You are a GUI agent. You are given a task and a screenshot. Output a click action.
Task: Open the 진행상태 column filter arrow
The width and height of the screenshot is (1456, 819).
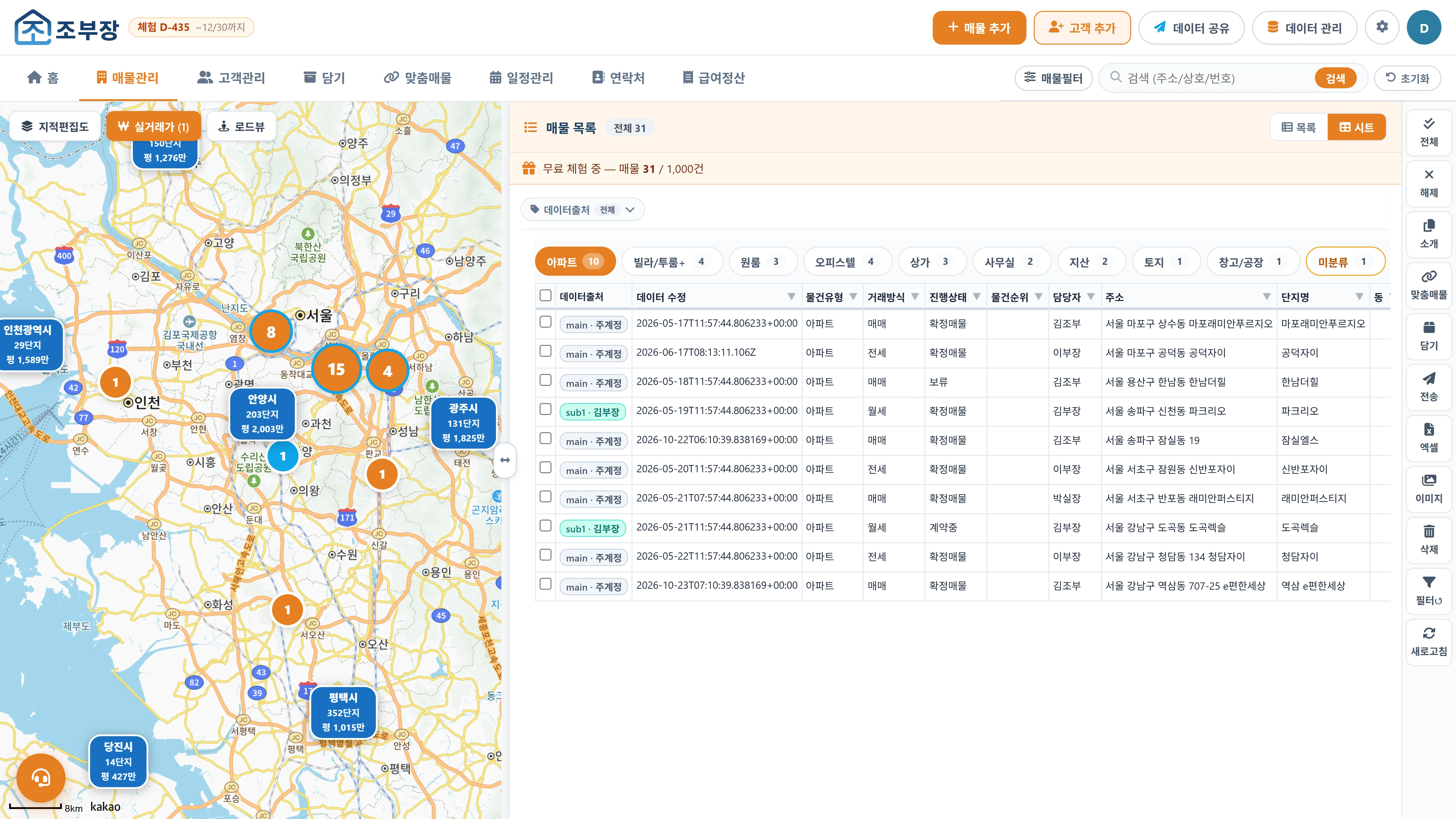pyautogui.click(x=977, y=297)
